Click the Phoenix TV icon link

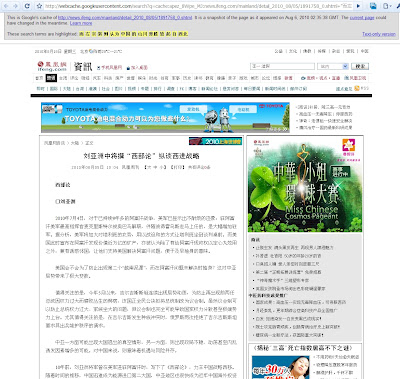tap(347, 78)
